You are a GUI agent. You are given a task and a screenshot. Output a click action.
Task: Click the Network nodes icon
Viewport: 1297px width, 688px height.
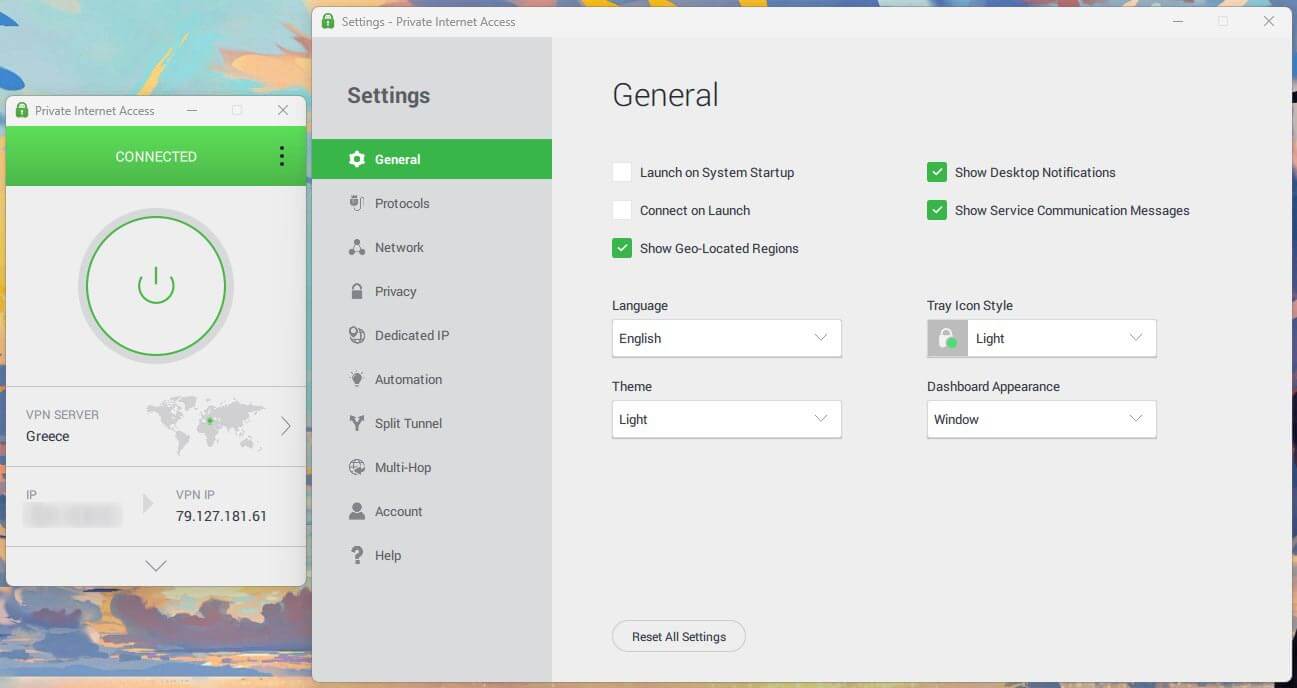357,247
